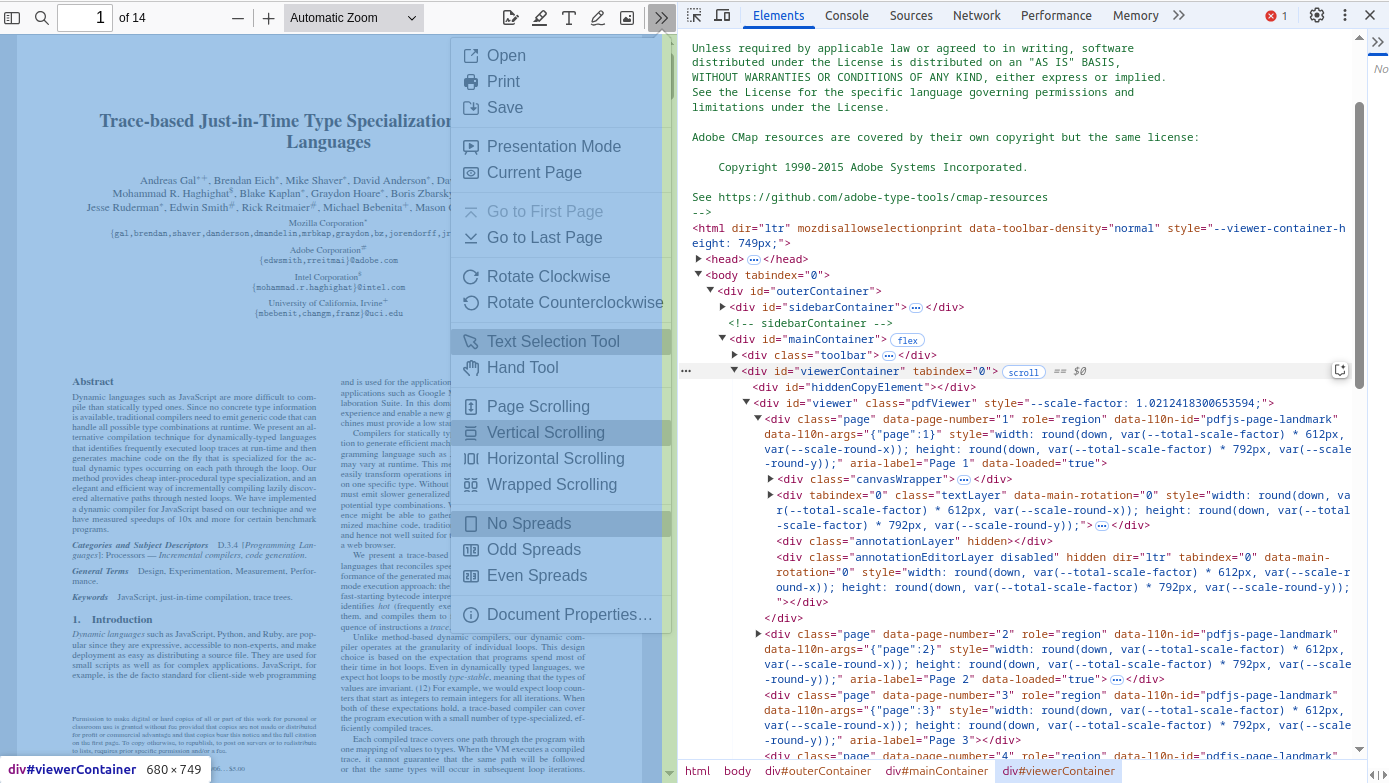Click the div#mainContainer breadcrumb
The width and height of the screenshot is (1389, 783).
(937, 771)
